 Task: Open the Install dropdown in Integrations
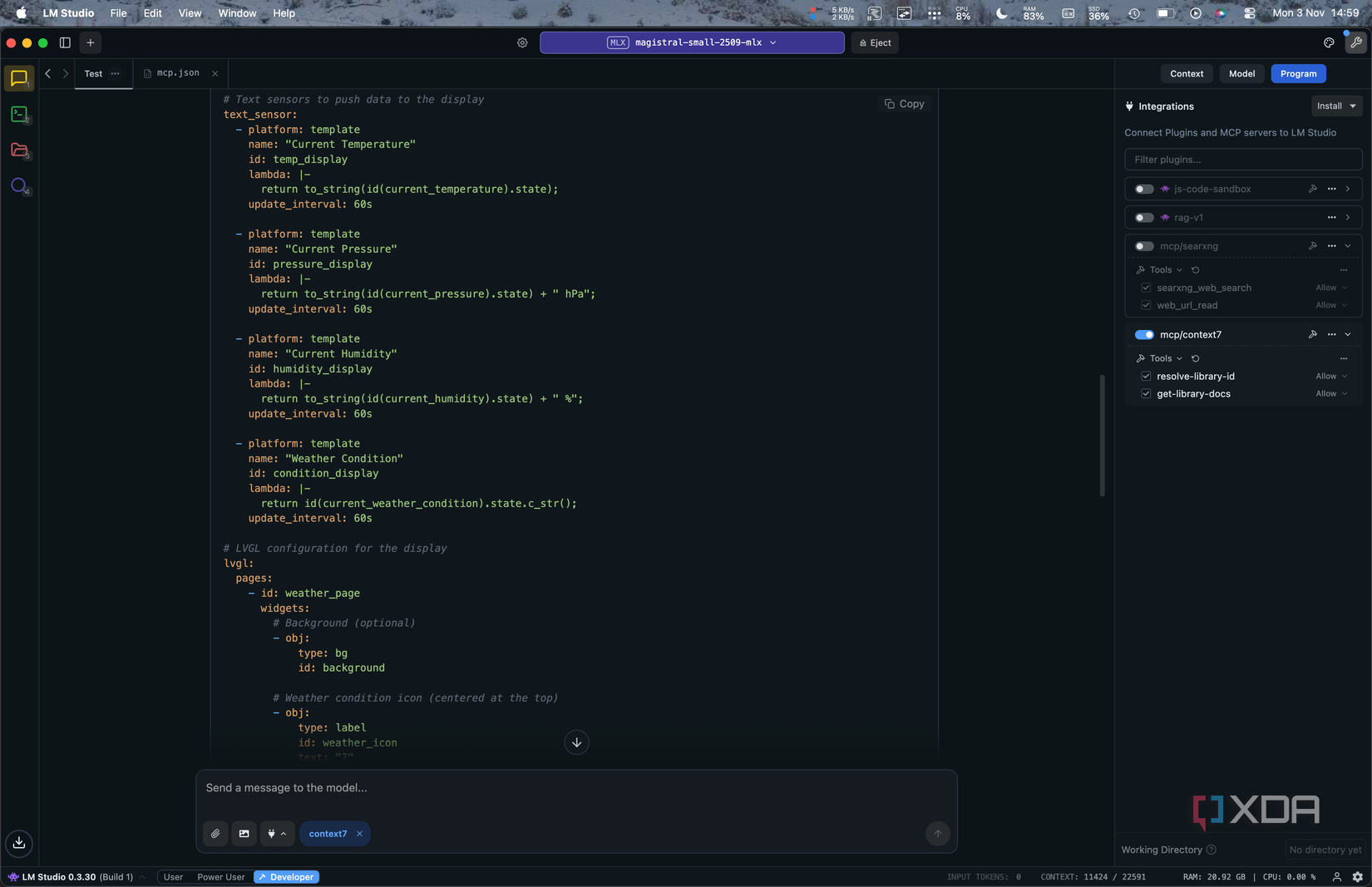click(1336, 106)
